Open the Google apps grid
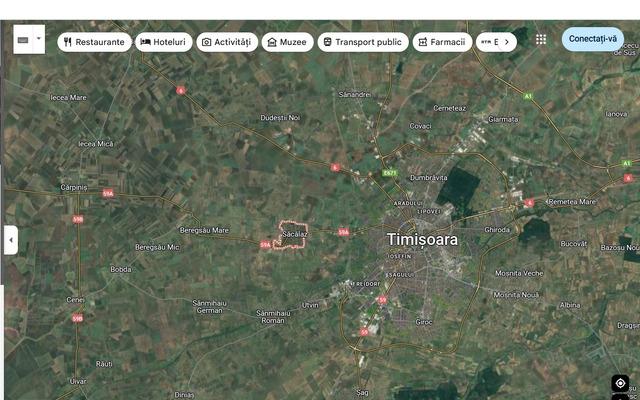The image size is (640, 400). tap(541, 40)
